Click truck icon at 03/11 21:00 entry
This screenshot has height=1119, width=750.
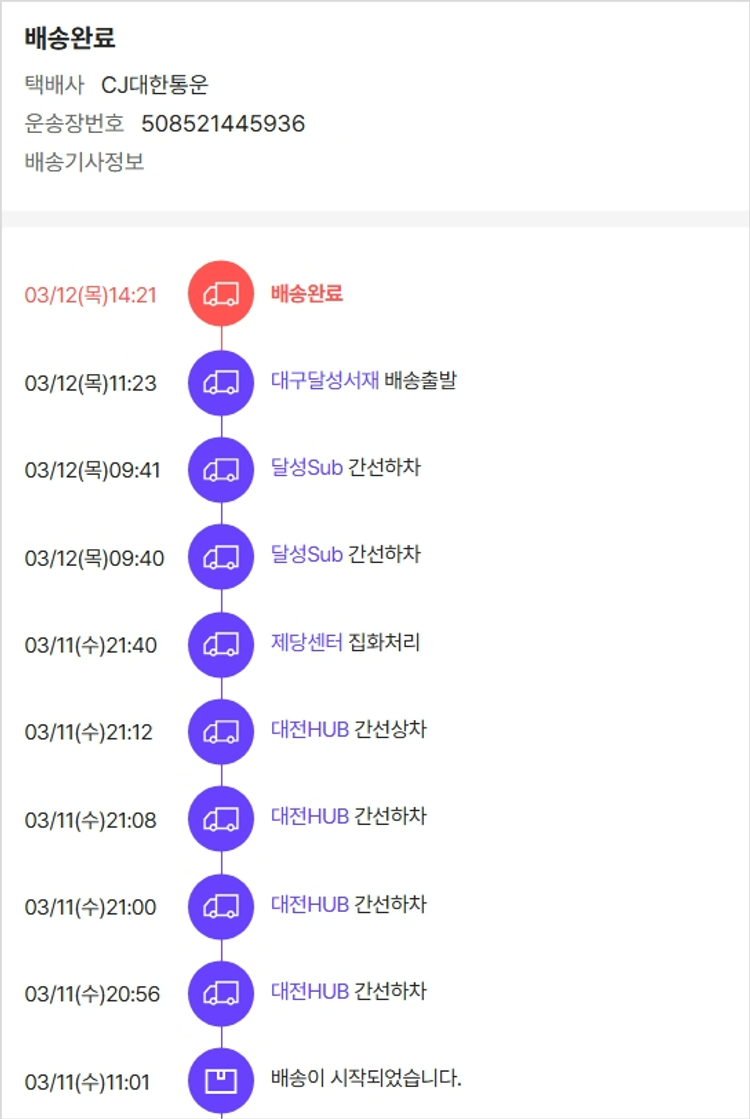pyautogui.click(x=221, y=906)
